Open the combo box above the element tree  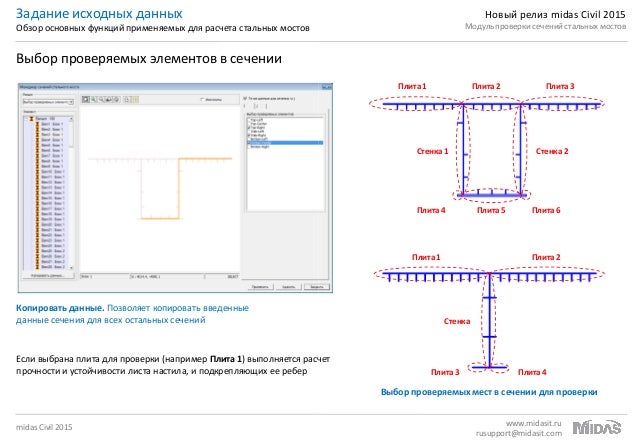point(48,102)
